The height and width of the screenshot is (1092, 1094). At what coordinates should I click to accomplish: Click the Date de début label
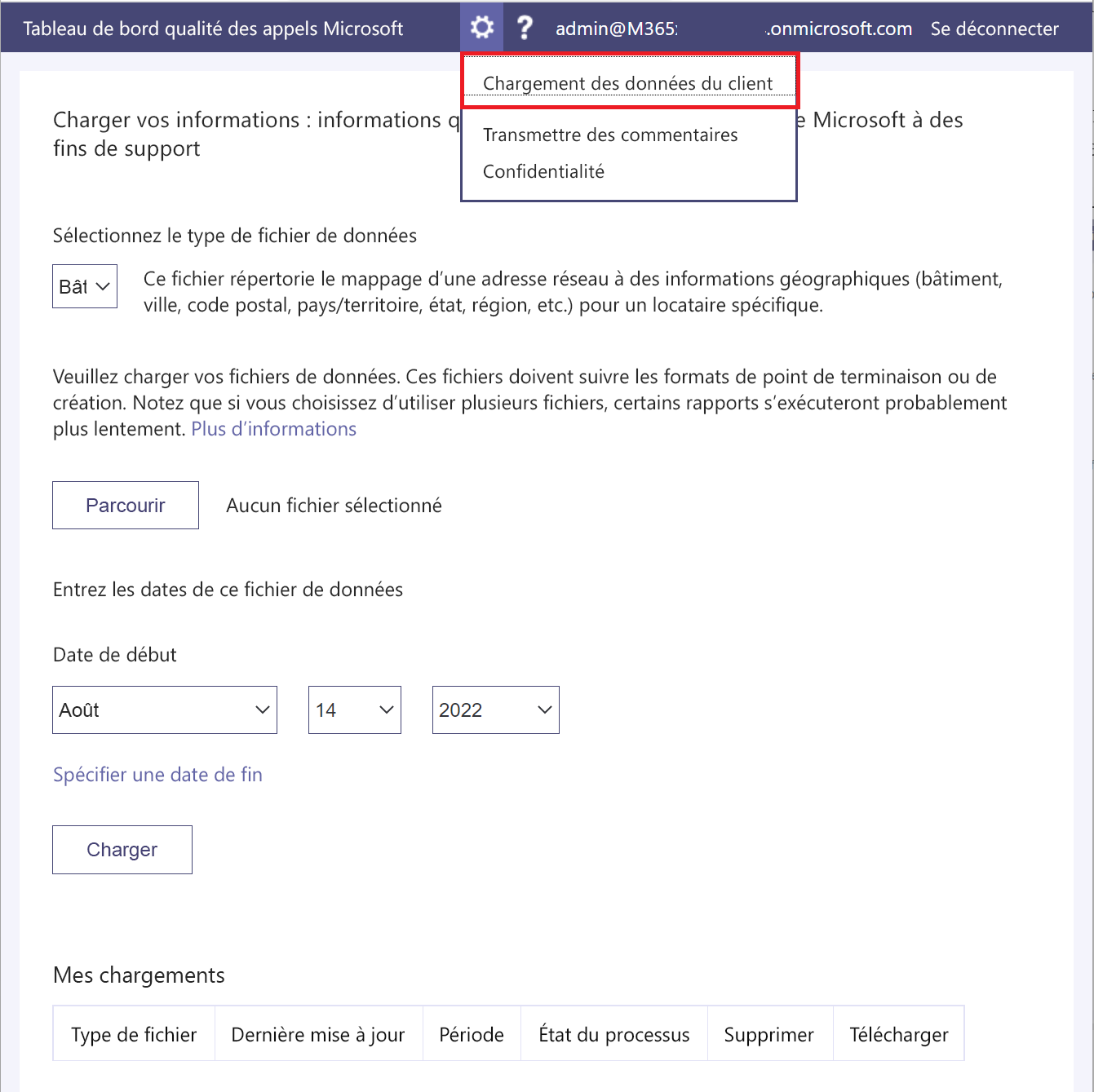[115, 655]
